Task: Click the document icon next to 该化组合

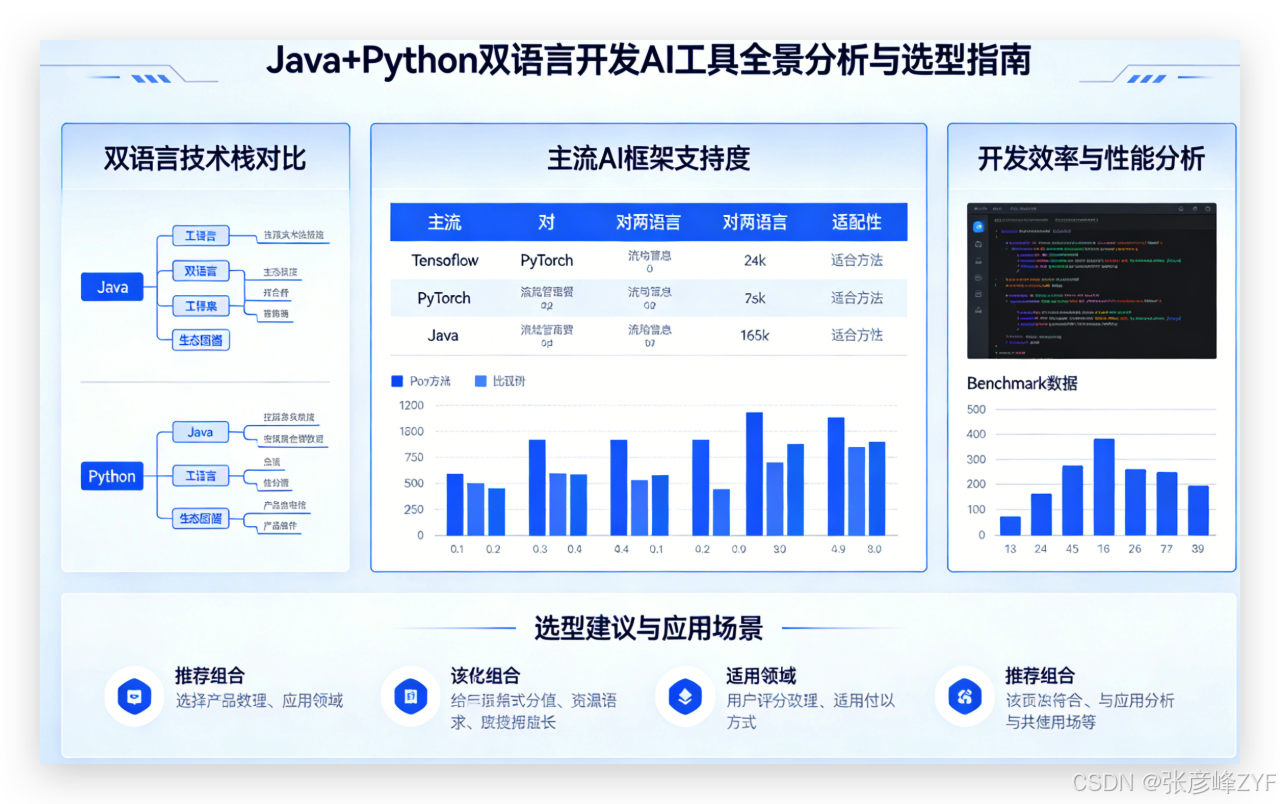Action: click(410, 696)
